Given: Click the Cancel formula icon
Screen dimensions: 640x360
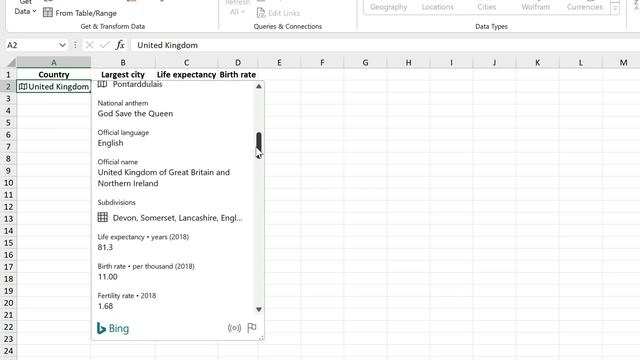Looking at the screenshot, I should [89, 45].
